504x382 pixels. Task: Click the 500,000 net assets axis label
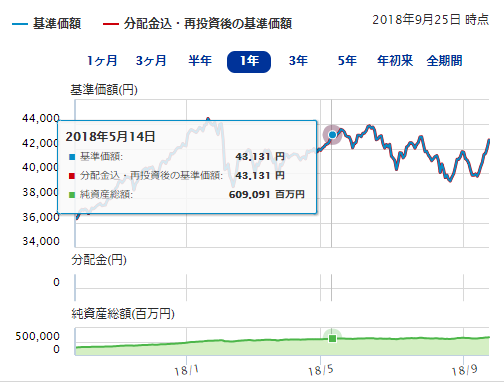[37, 336]
